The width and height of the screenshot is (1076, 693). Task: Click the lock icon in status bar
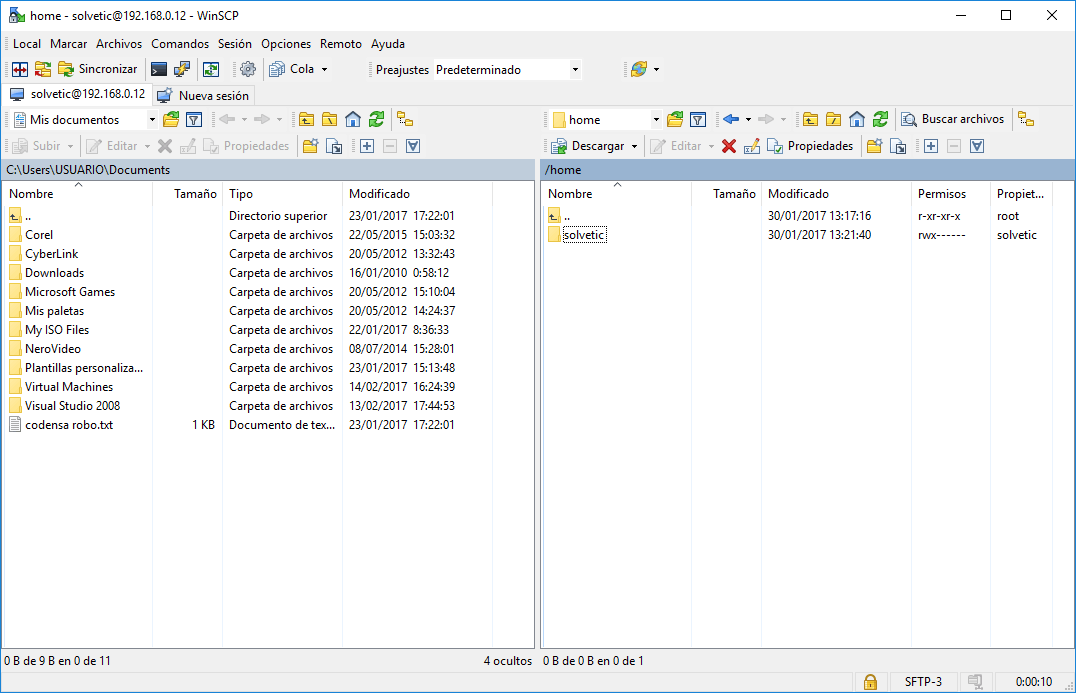pyautogui.click(x=870, y=681)
